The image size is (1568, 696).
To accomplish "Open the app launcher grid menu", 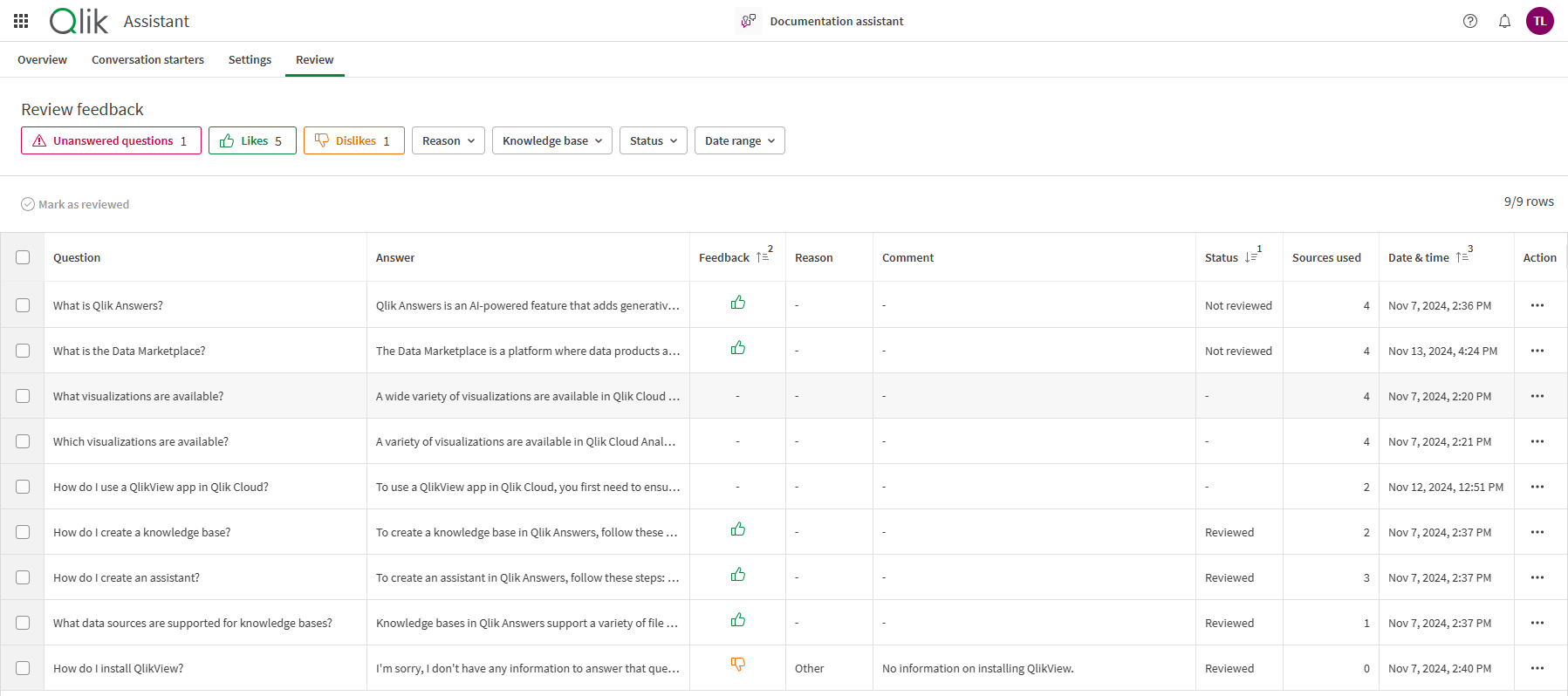I will coord(21,21).
